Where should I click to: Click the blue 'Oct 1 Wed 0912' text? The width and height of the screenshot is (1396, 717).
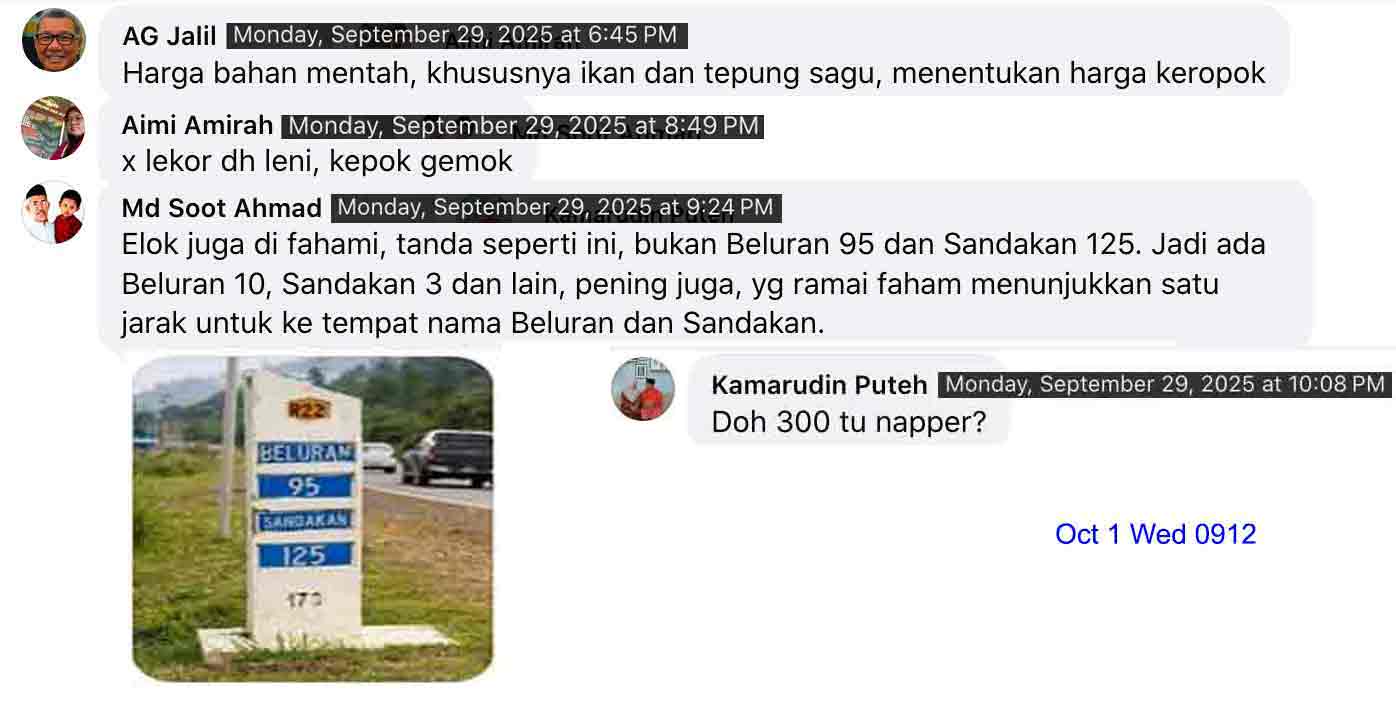point(1155,534)
